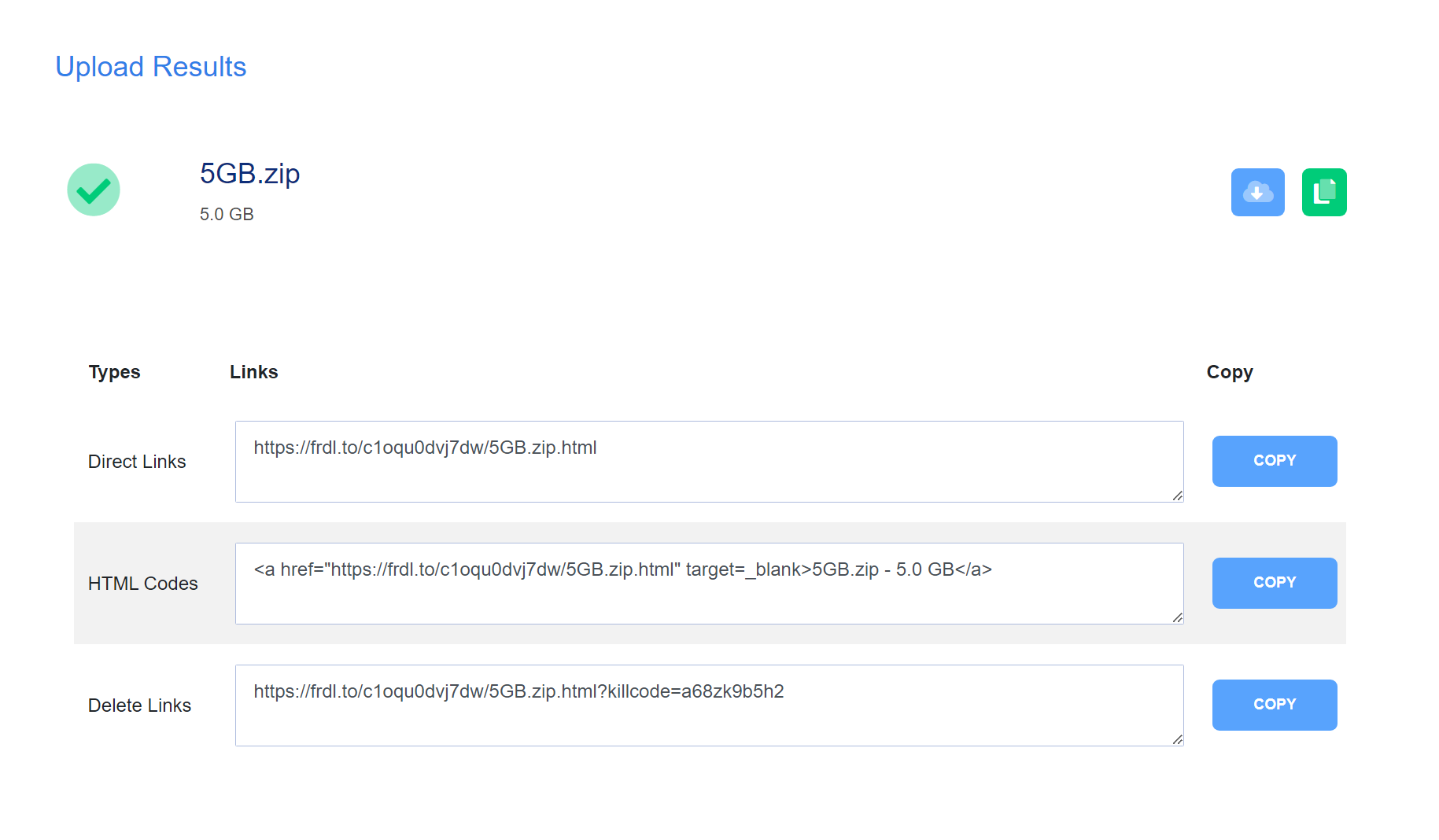The width and height of the screenshot is (1439, 840).
Task: Copy the Delete Links URL
Action: [x=1274, y=705]
